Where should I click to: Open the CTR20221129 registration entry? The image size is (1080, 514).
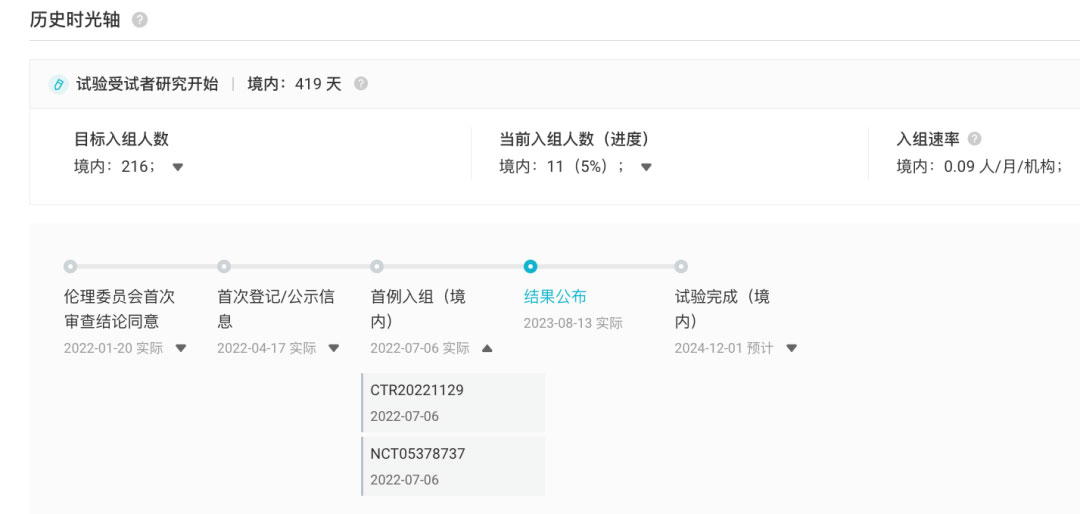417,390
